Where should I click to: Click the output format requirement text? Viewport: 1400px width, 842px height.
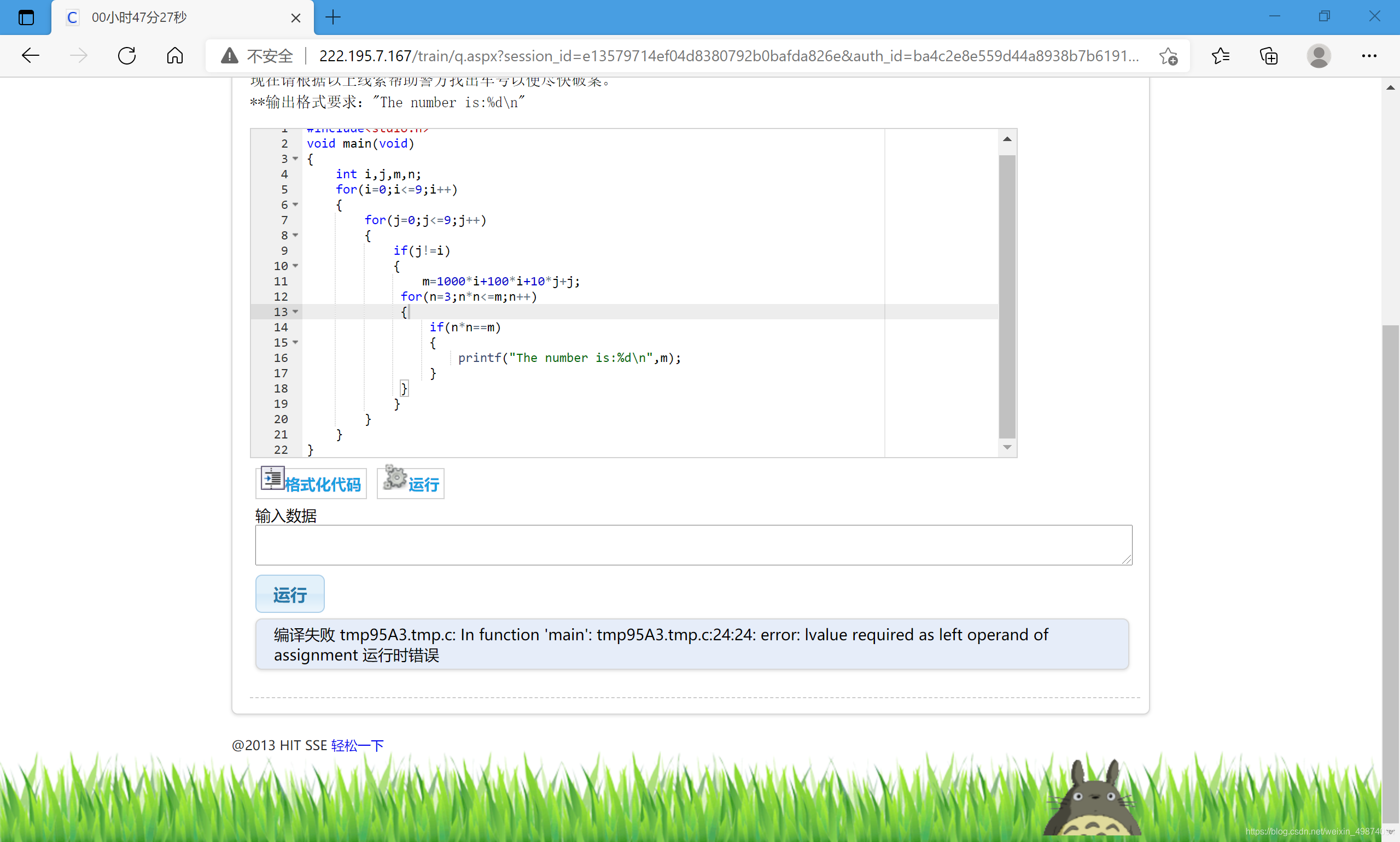[x=388, y=103]
